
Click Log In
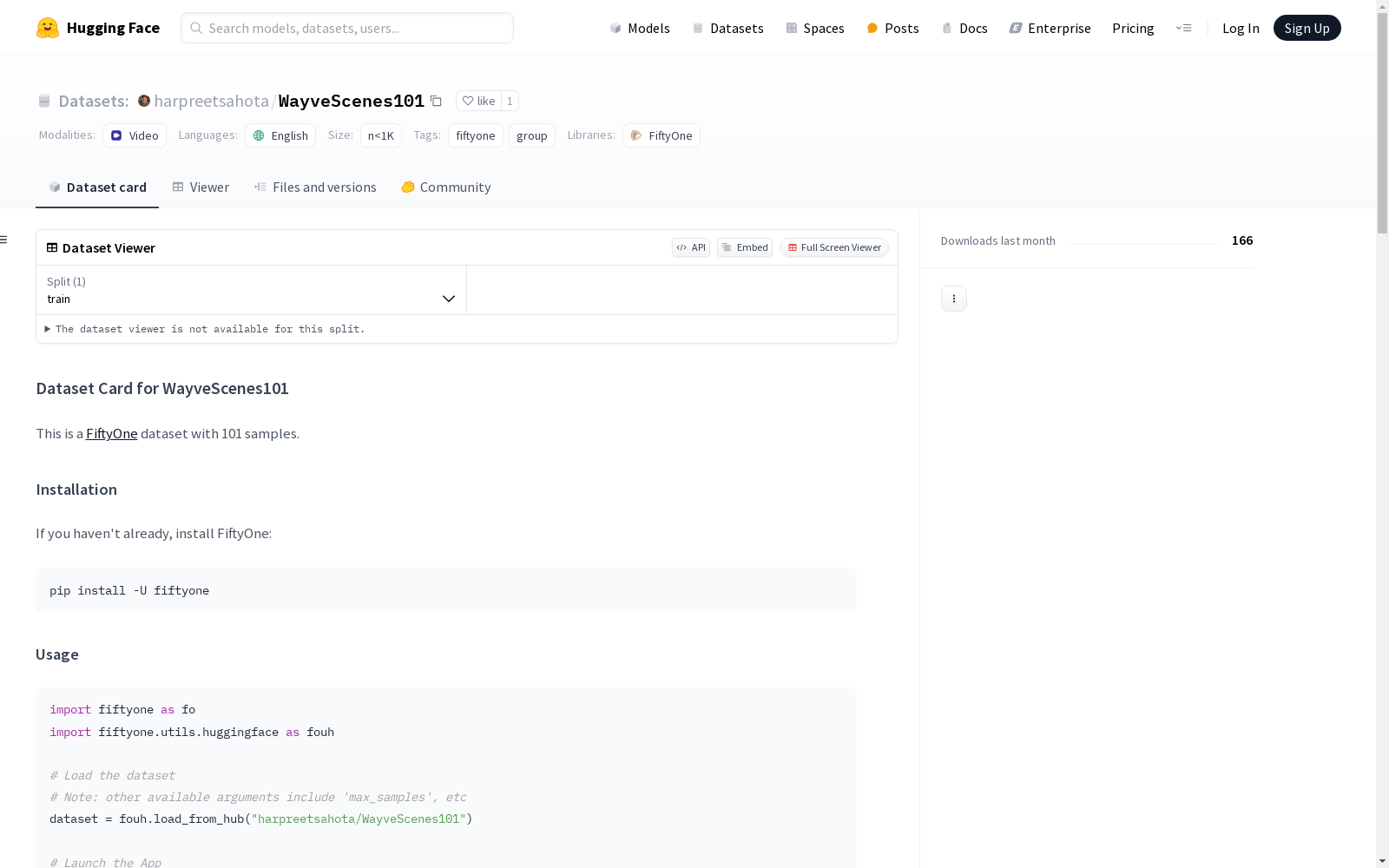[1241, 28]
